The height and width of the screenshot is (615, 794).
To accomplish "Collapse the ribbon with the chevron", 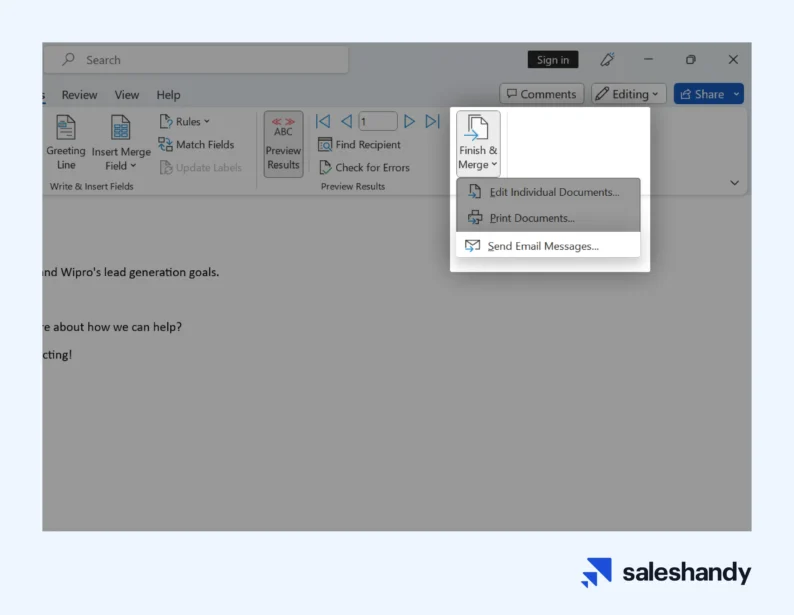I will click(x=734, y=183).
